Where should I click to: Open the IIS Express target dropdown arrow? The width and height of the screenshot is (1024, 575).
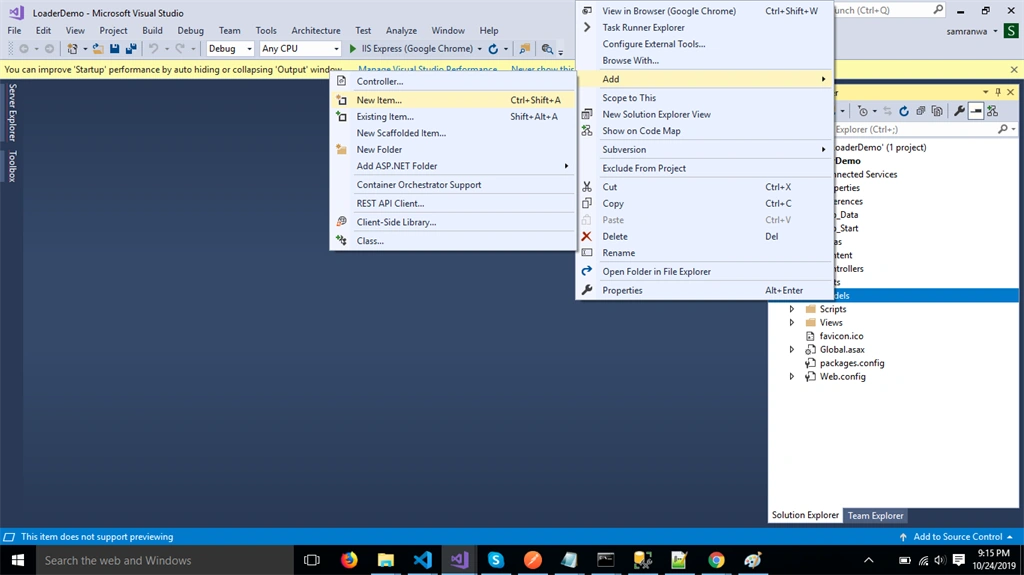479,49
